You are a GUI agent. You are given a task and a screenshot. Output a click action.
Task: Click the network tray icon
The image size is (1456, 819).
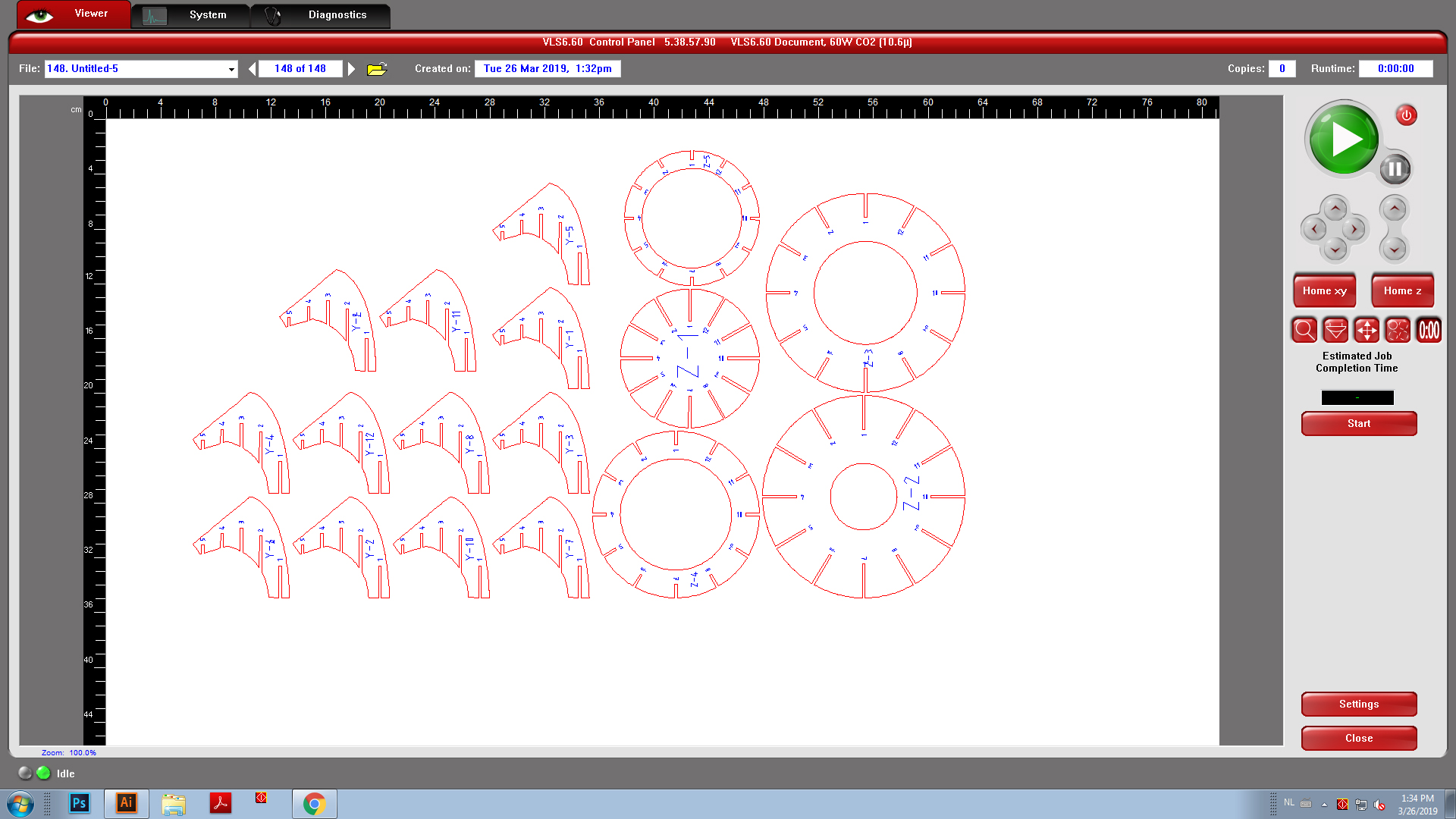click(x=1361, y=805)
